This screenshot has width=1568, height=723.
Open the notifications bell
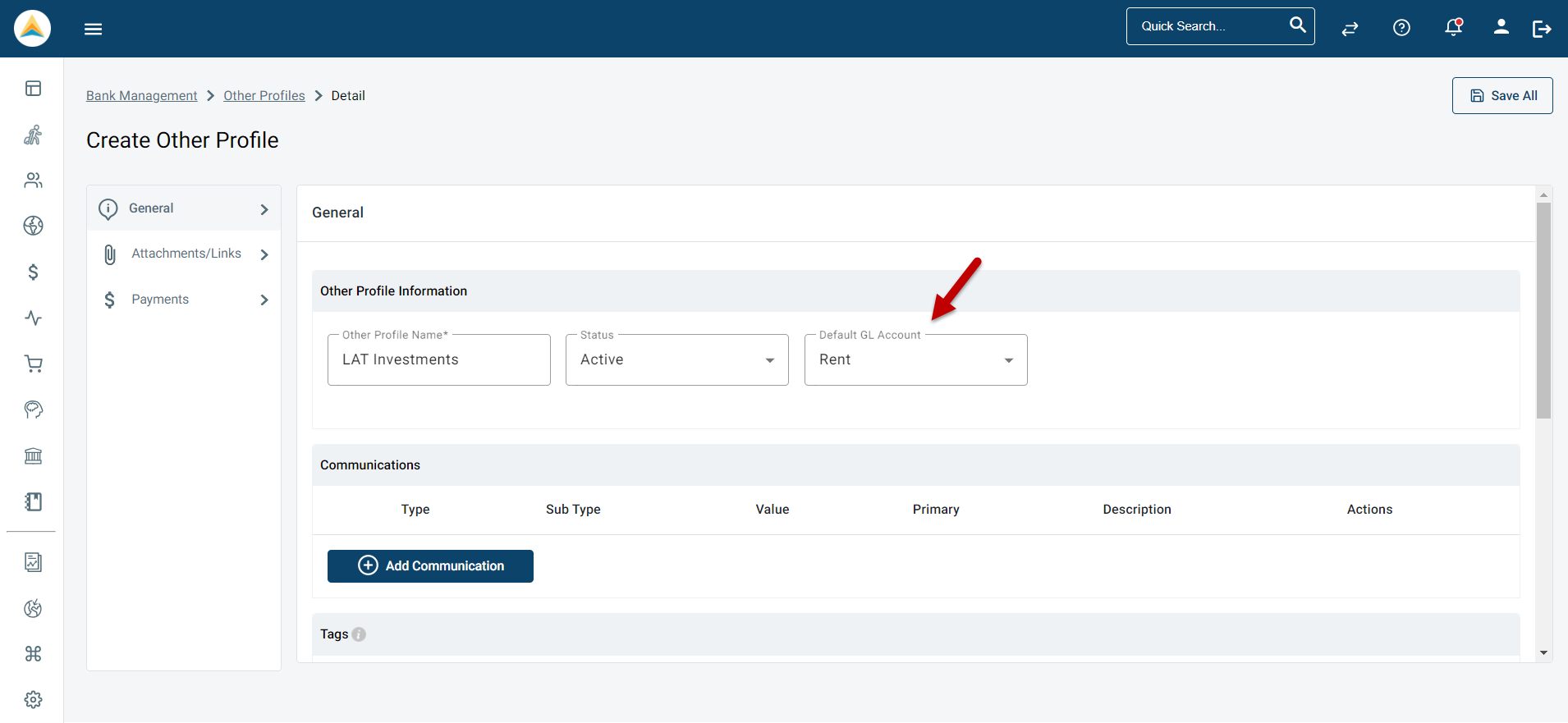(x=1454, y=28)
